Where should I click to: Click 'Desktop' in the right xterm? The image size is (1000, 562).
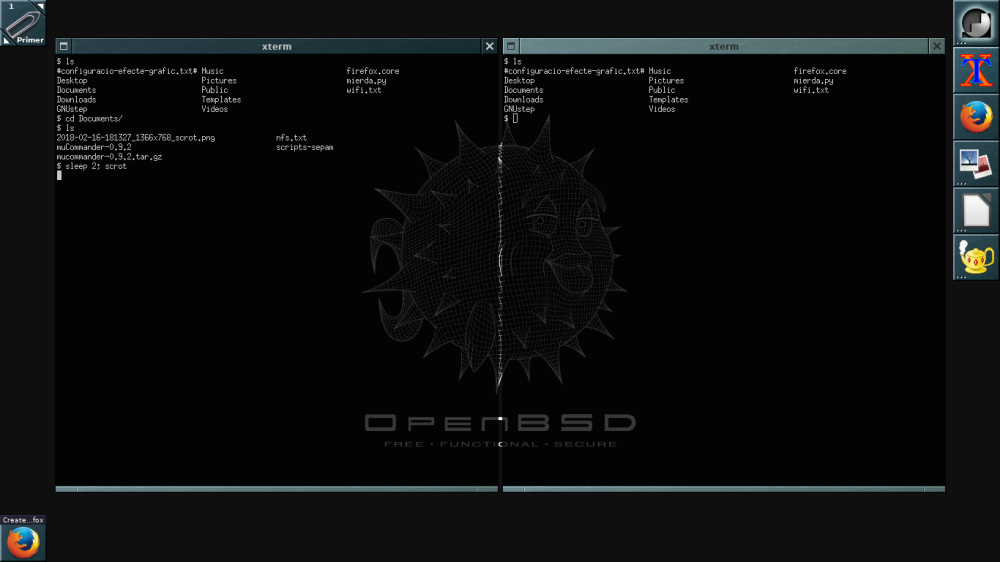tap(519, 81)
